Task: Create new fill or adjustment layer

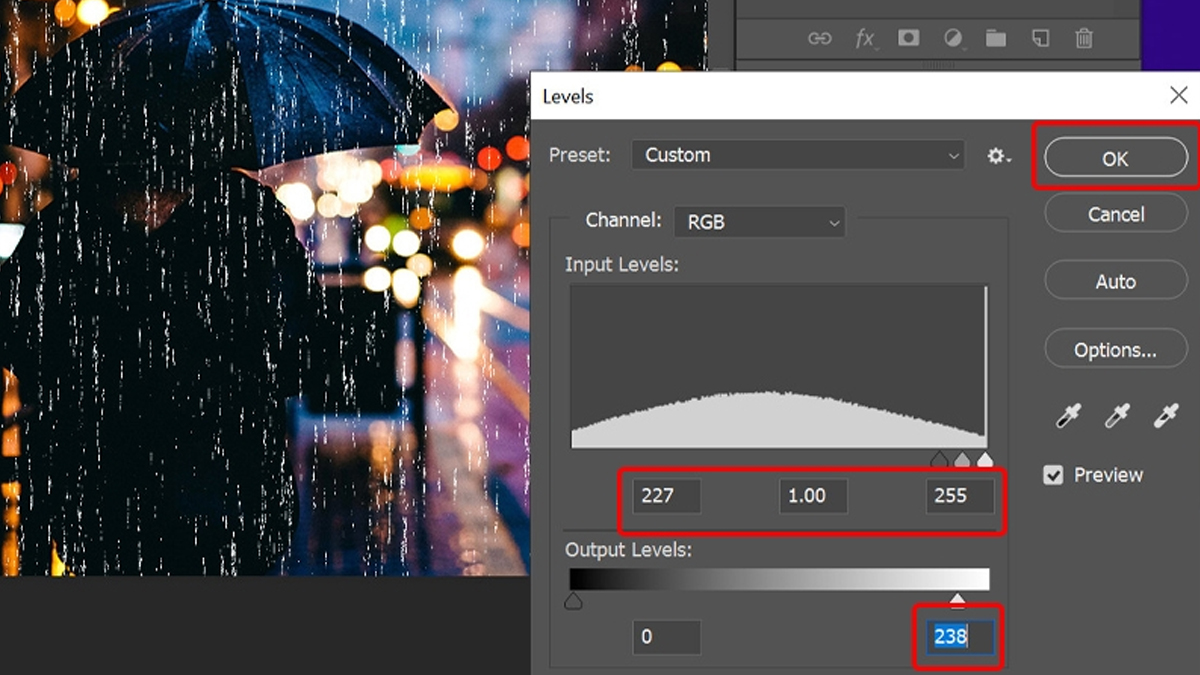Action: click(x=952, y=38)
